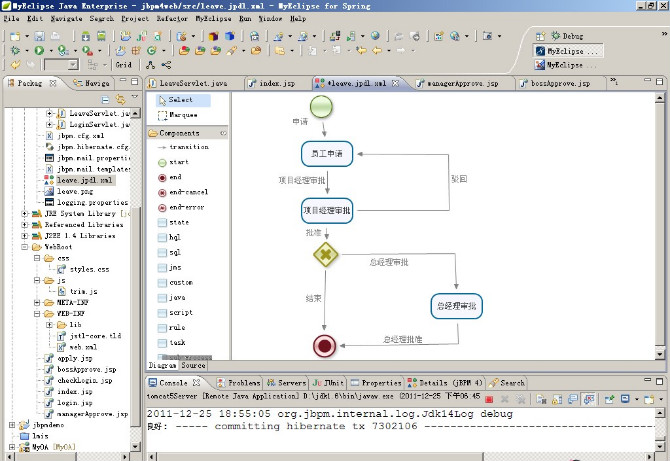
Task: Switch to the Source tab of editor
Action: pyautogui.click(x=193, y=366)
